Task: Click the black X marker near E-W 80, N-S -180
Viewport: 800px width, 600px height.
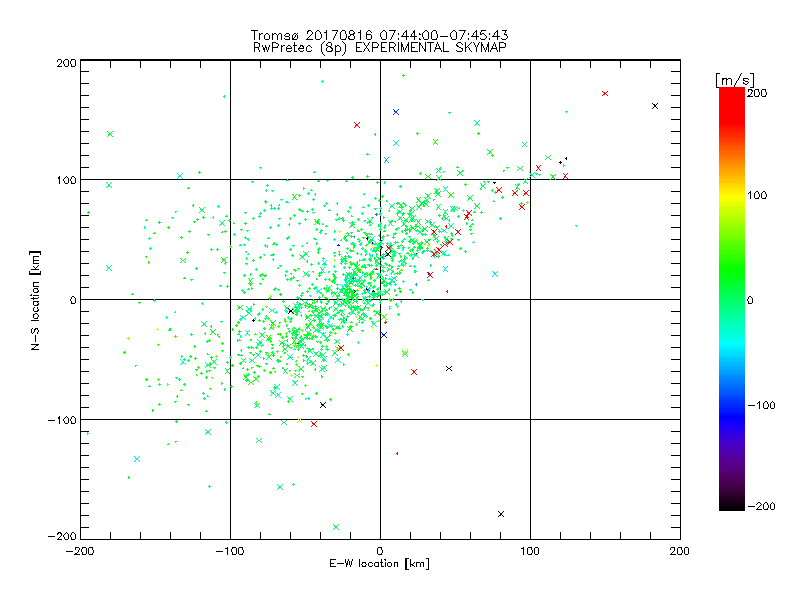Action: click(501, 514)
